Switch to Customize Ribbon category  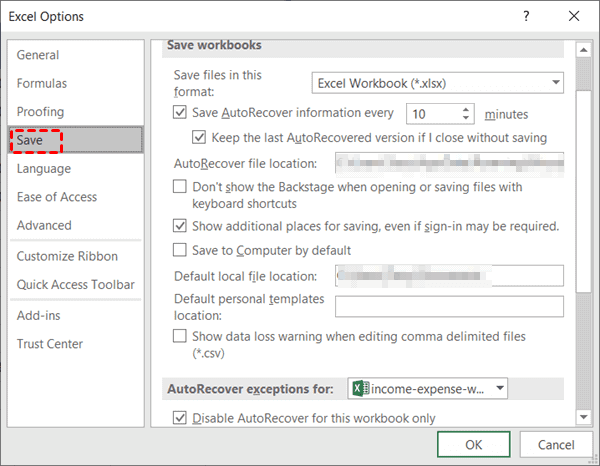coord(67,256)
